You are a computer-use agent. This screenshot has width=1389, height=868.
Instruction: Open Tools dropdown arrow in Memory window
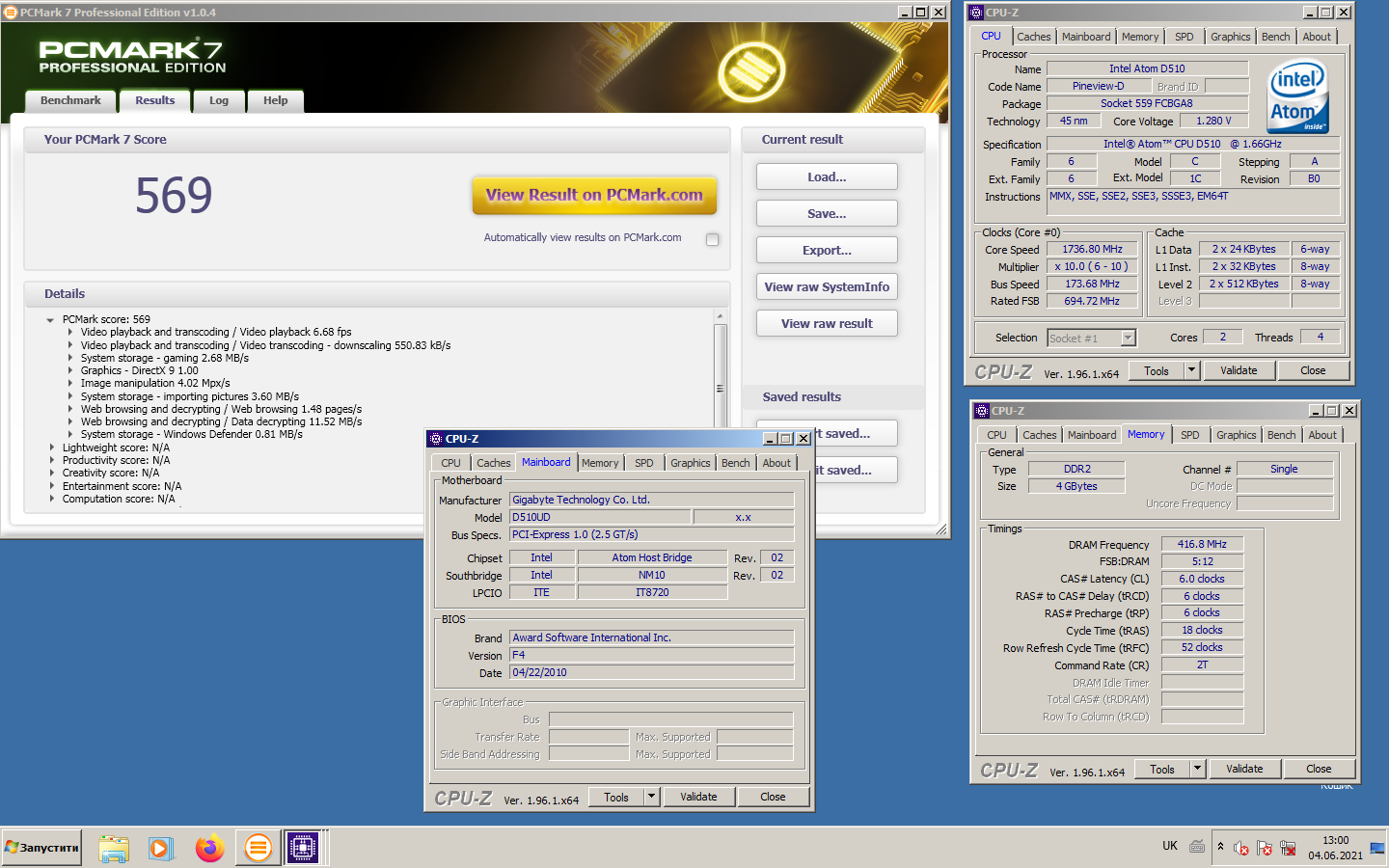[1198, 769]
